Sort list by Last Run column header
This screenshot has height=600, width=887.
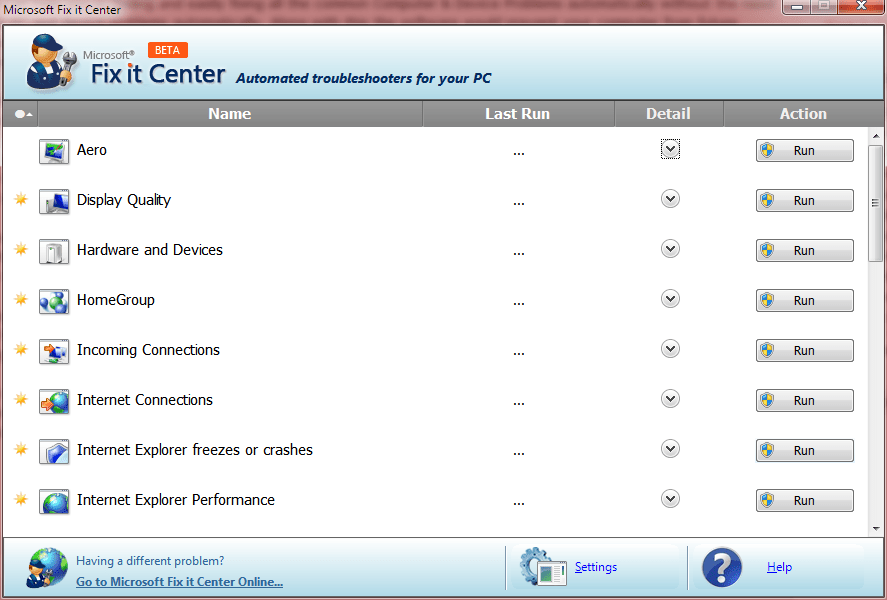(x=518, y=114)
